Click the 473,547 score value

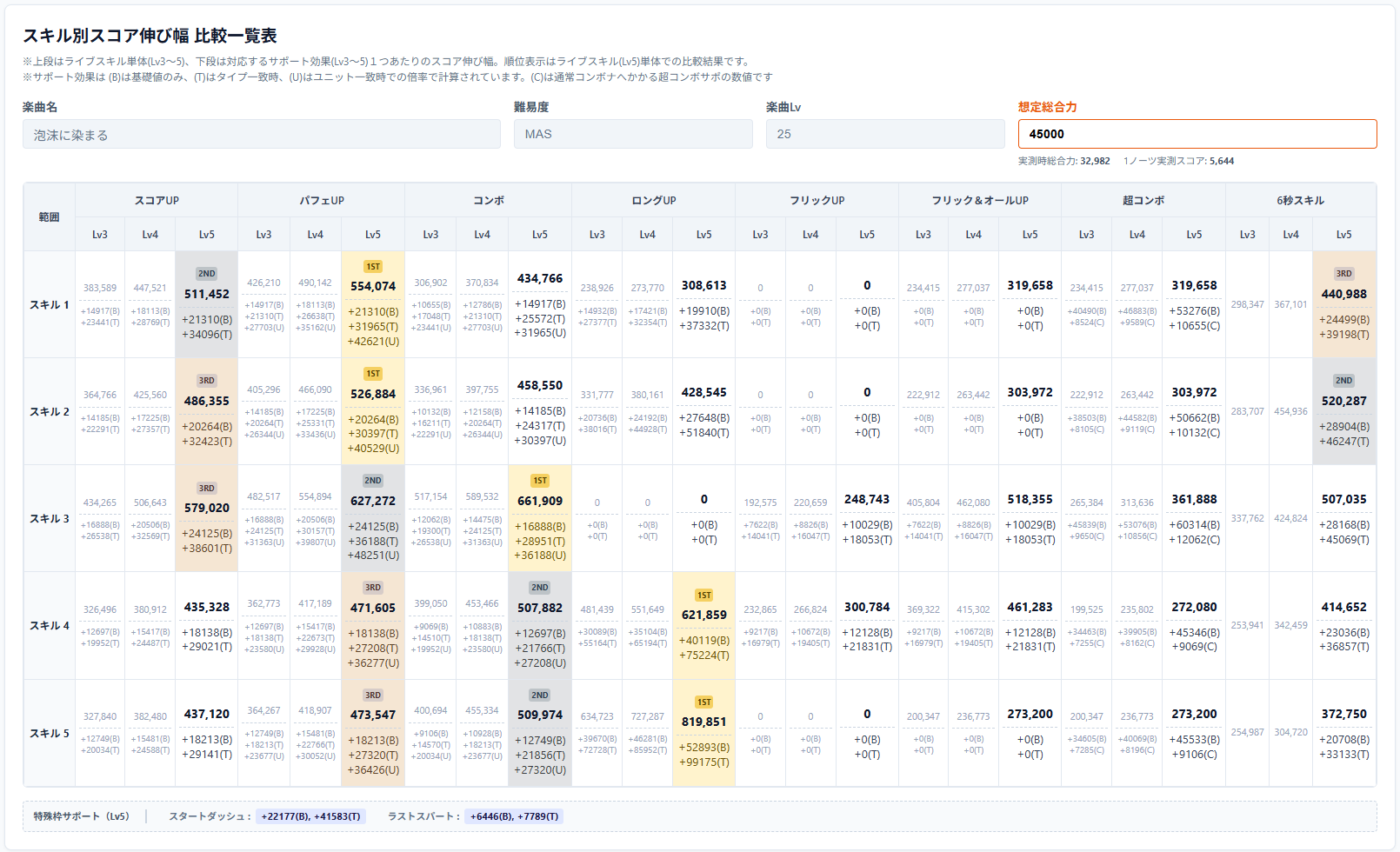tap(373, 715)
